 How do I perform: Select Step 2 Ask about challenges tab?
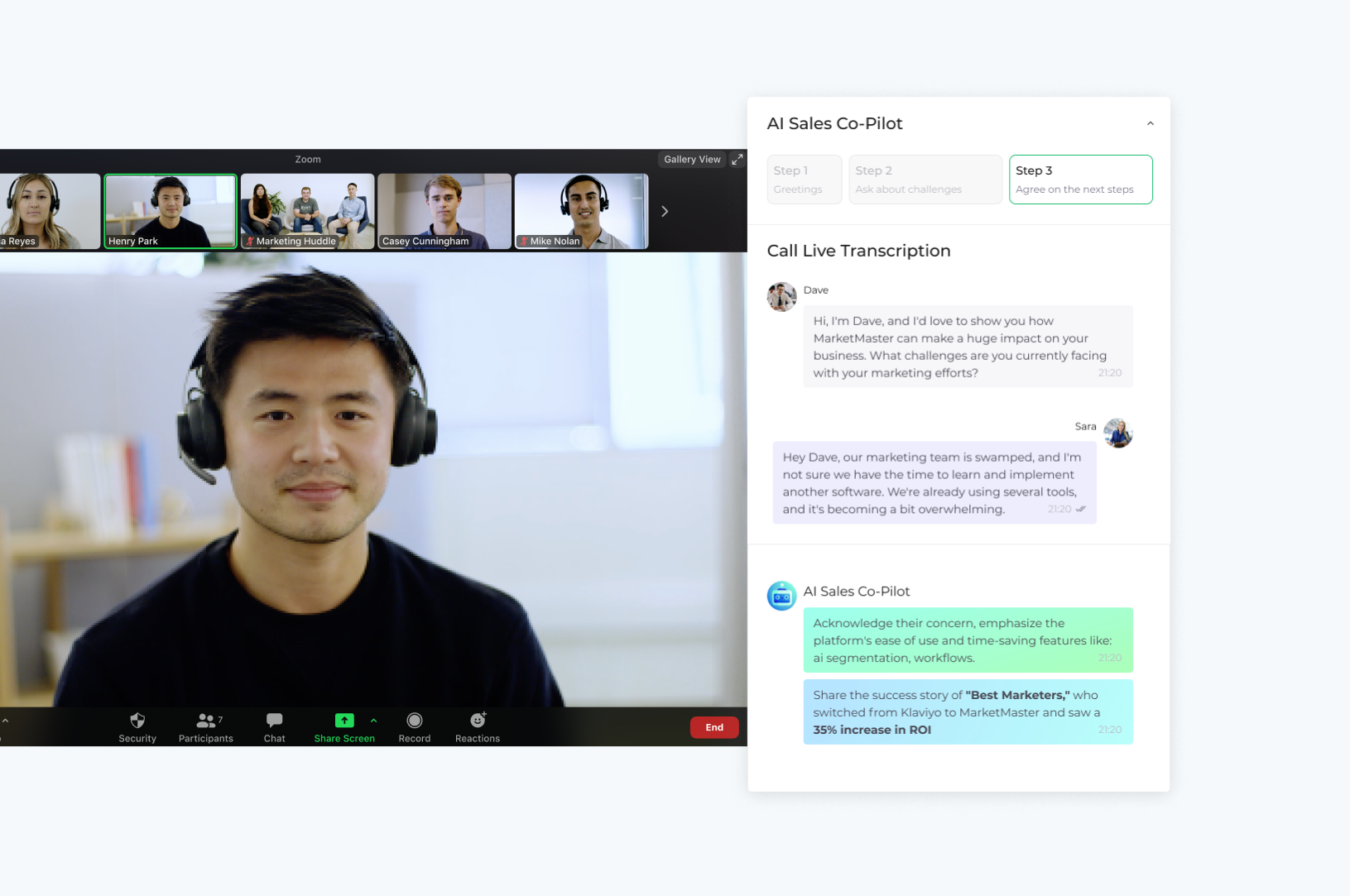[925, 180]
